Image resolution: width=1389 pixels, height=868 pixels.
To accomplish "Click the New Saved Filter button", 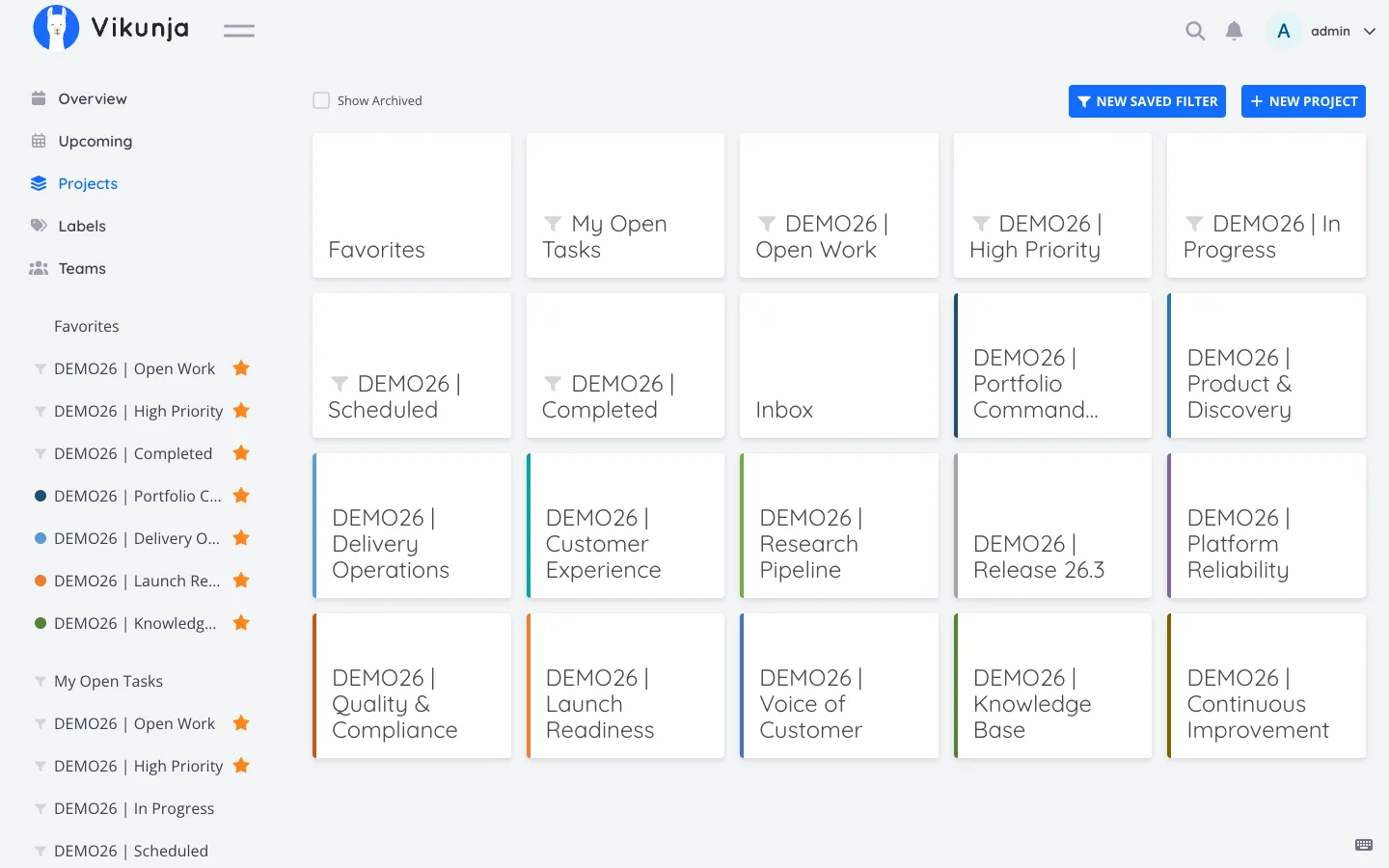I will click(1147, 101).
